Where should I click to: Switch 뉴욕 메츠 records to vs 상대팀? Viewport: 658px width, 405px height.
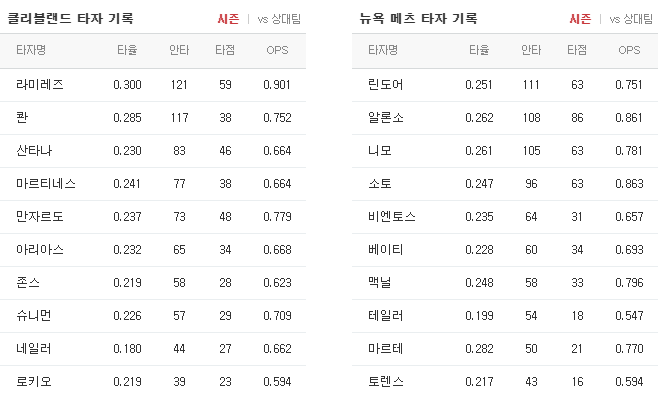click(x=631, y=19)
